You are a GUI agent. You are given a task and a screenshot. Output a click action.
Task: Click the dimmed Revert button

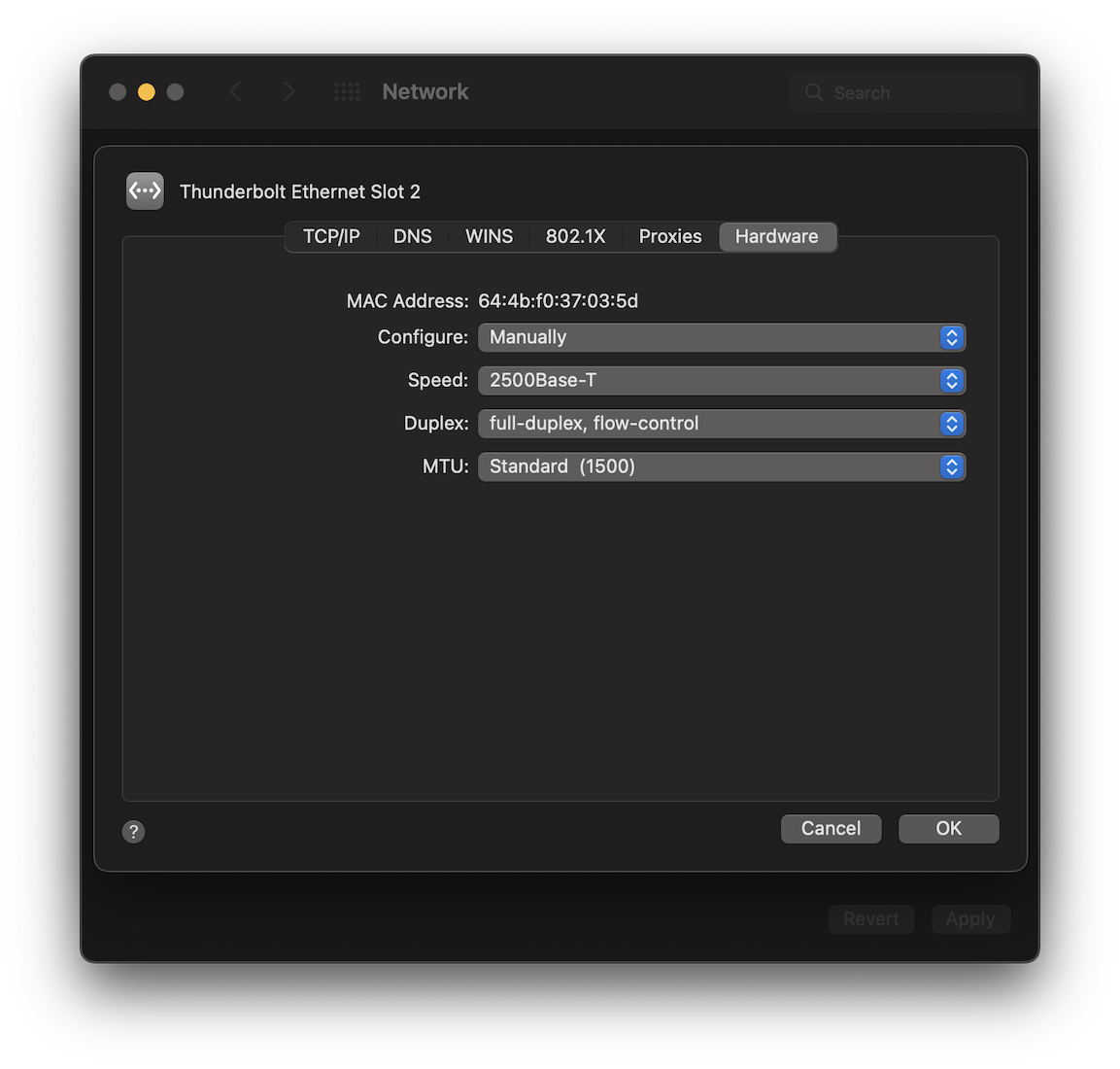tap(871, 919)
